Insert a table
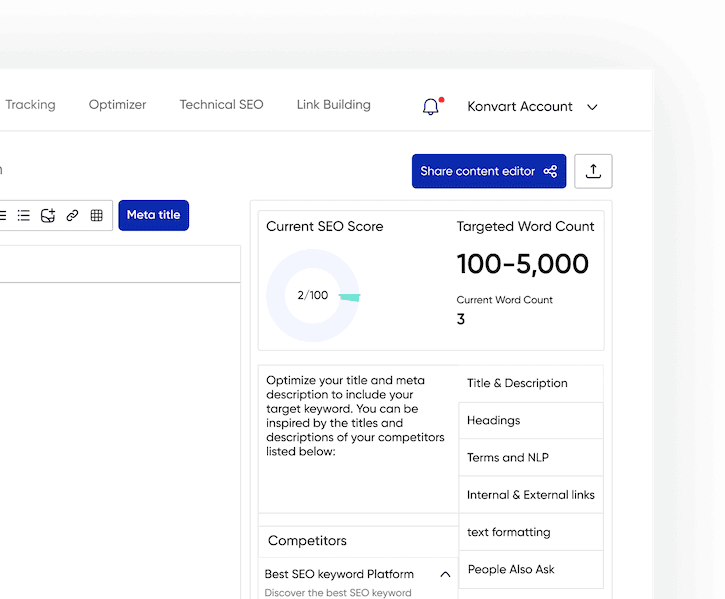 tap(97, 216)
